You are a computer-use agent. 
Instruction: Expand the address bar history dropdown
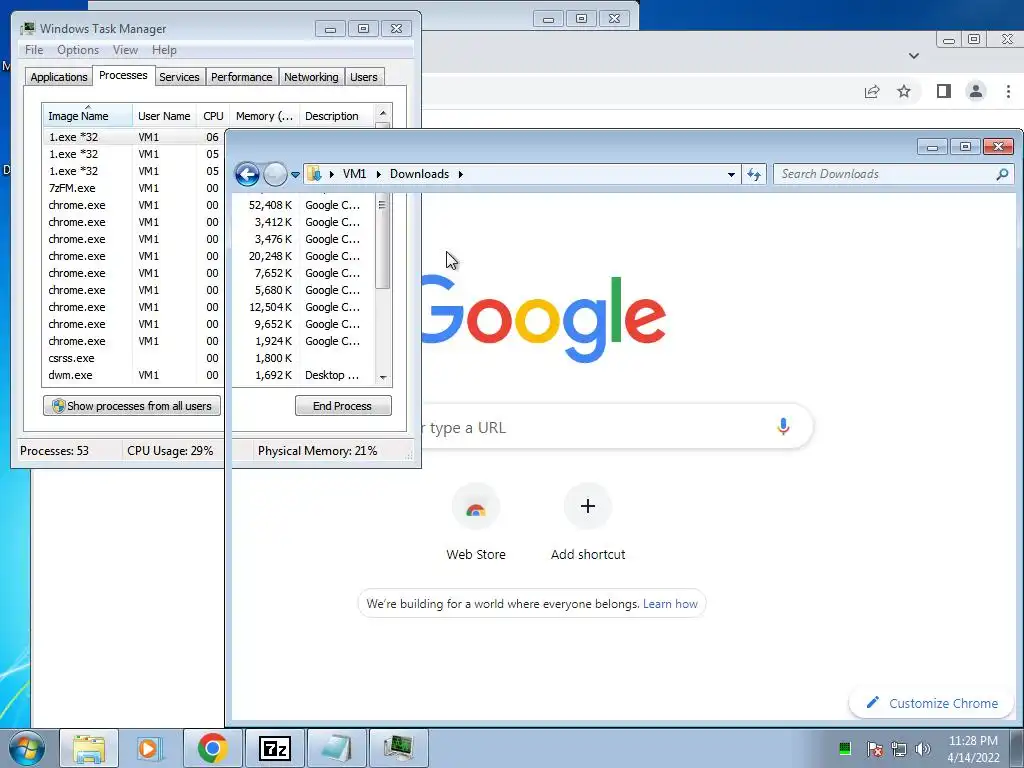pyautogui.click(x=731, y=174)
